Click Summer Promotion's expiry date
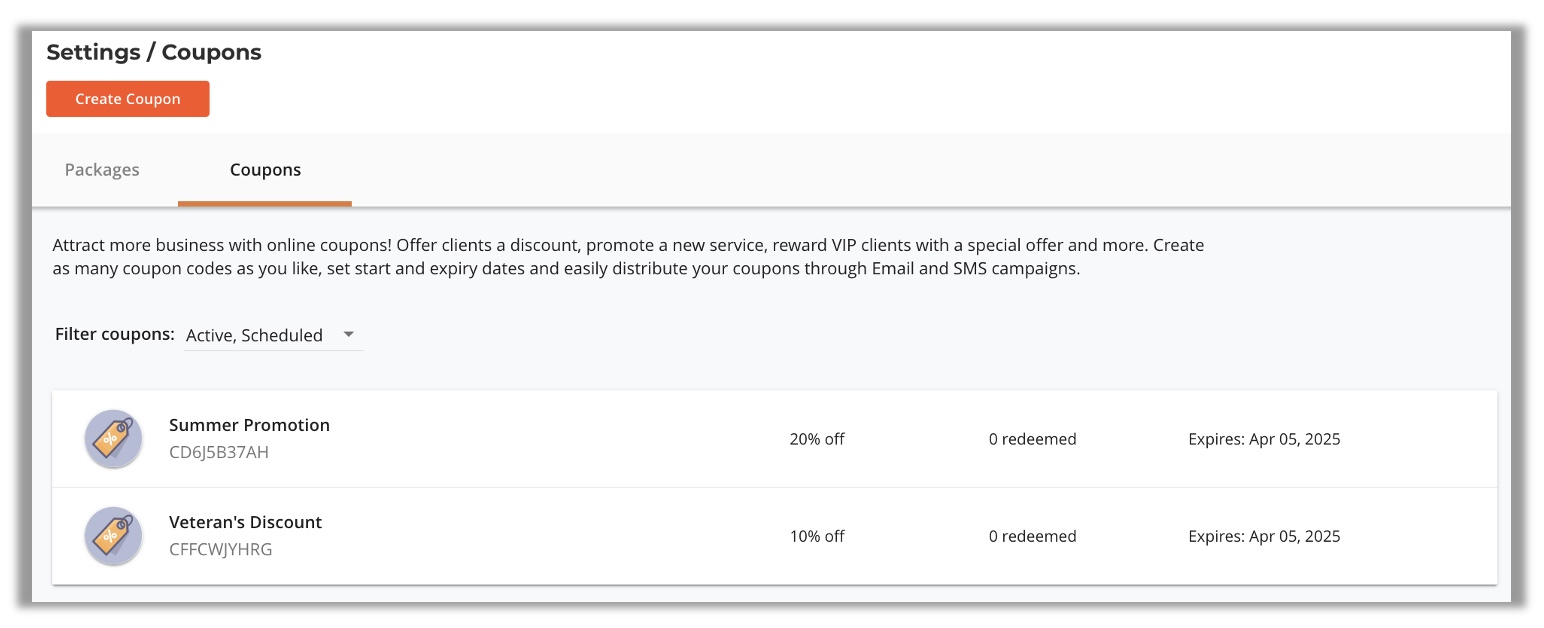This screenshot has width=1544, height=628. [1264, 439]
